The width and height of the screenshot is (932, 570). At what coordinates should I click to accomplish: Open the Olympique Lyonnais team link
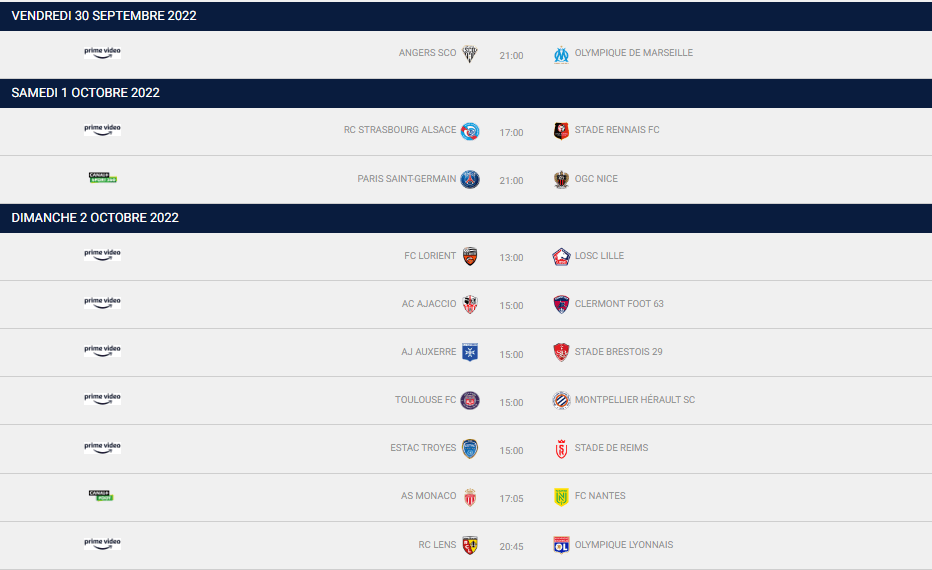623,545
